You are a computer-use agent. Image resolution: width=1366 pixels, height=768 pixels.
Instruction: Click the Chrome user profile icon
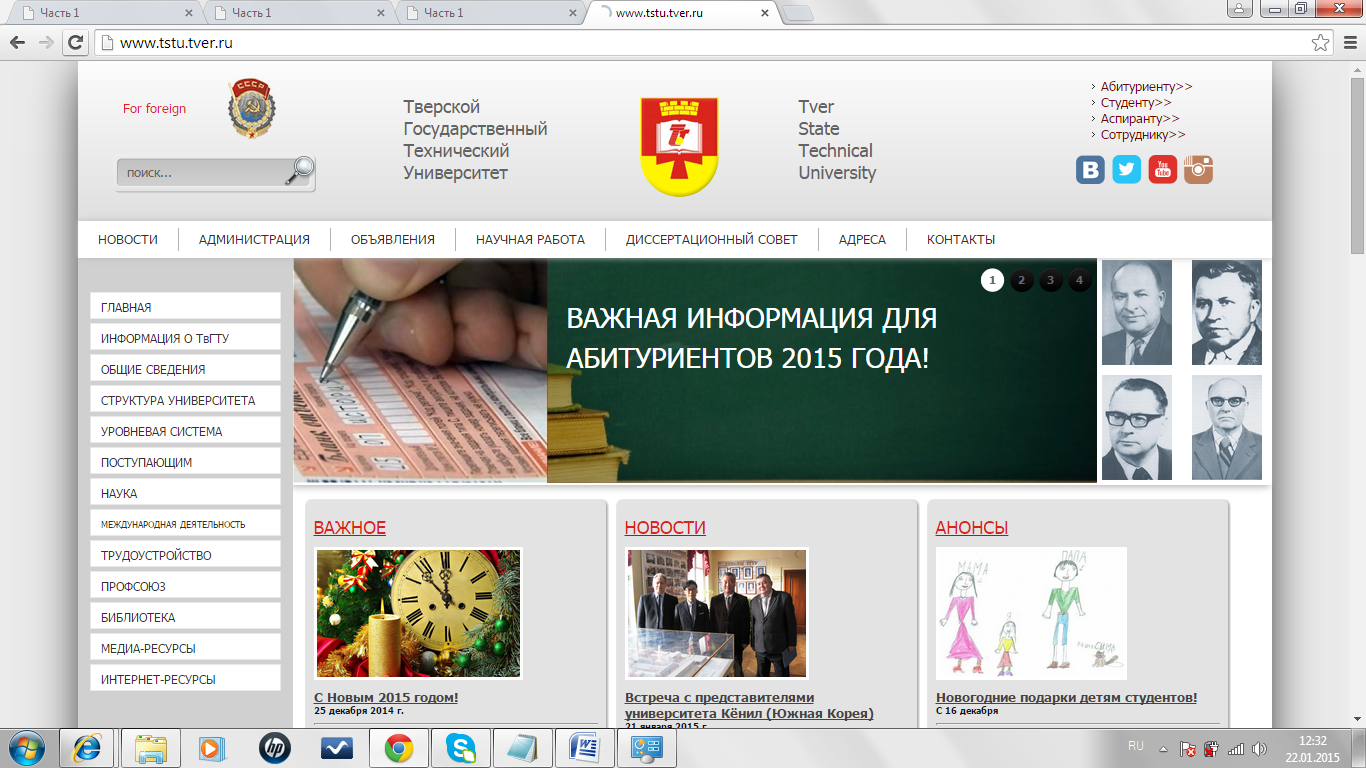click(1239, 8)
